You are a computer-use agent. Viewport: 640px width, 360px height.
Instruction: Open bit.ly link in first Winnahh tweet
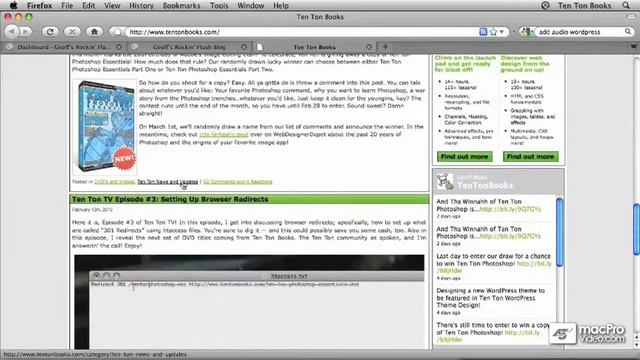(510, 209)
